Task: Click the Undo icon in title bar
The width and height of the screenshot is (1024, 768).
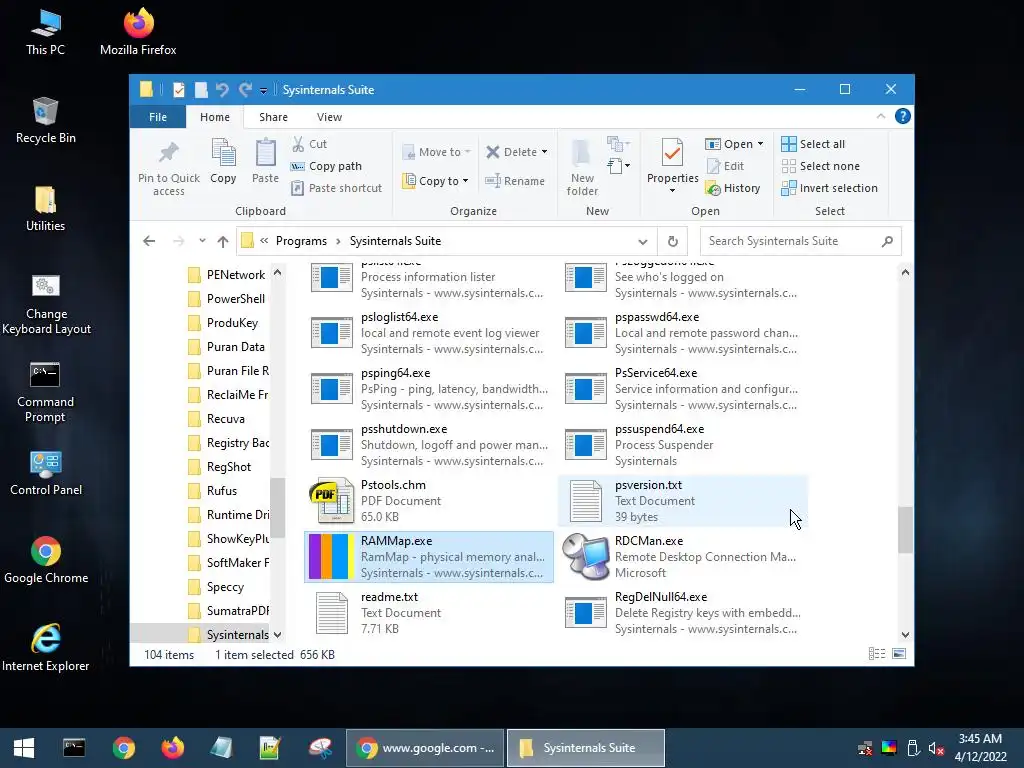Action: pos(222,89)
